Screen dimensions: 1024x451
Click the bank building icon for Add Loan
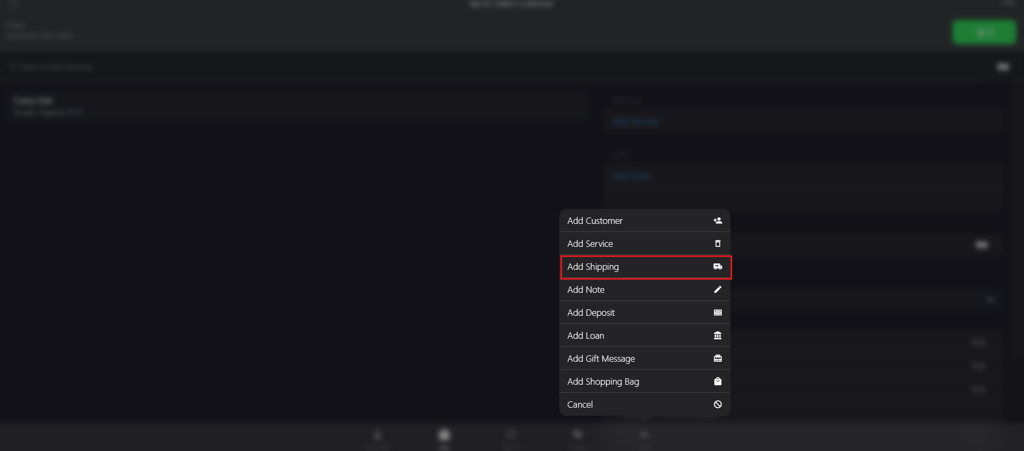[718, 335]
